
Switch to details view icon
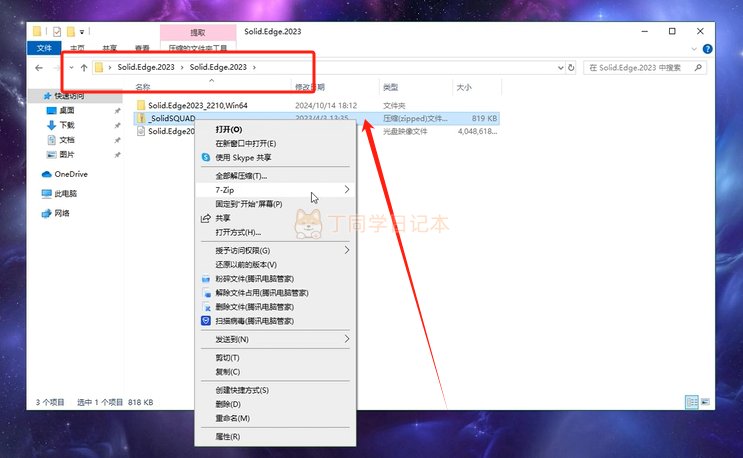692,402
